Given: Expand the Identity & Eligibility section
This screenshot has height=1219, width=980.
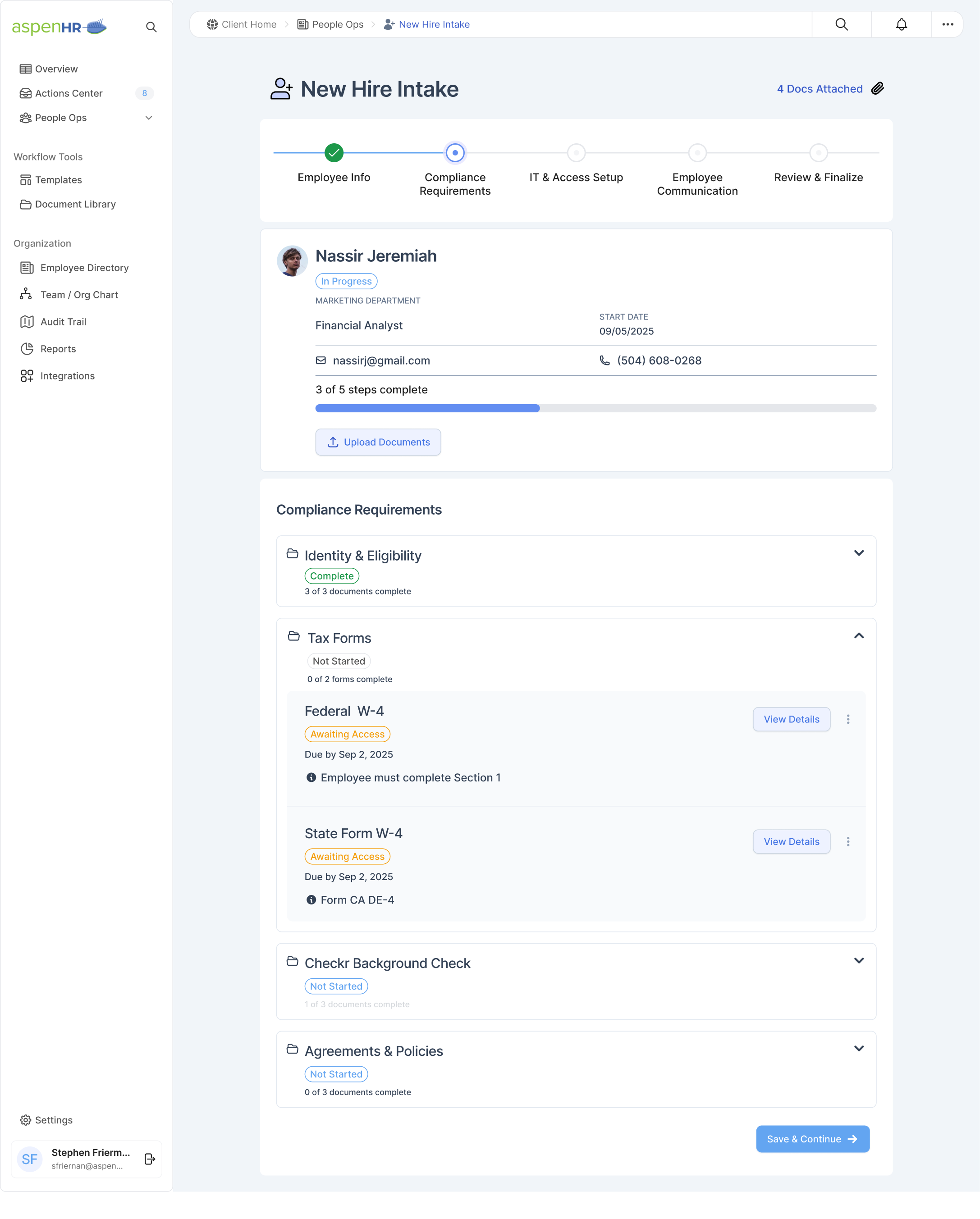Looking at the screenshot, I should [x=858, y=553].
